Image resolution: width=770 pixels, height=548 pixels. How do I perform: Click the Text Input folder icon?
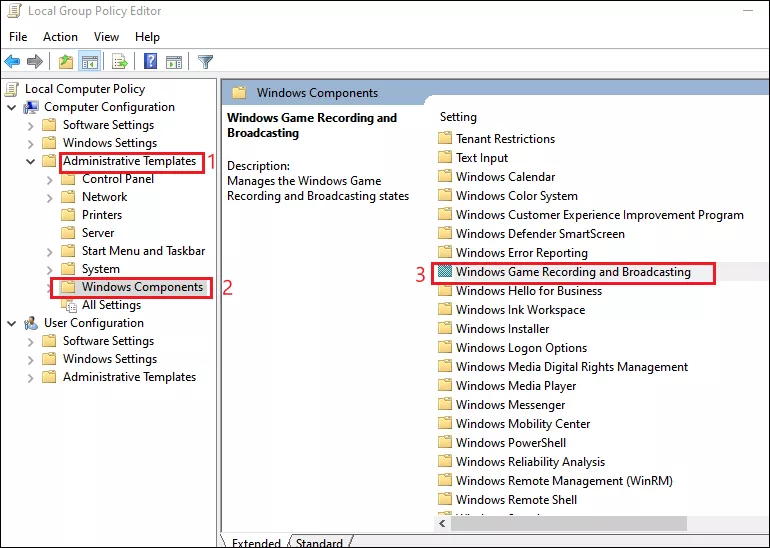coord(445,158)
